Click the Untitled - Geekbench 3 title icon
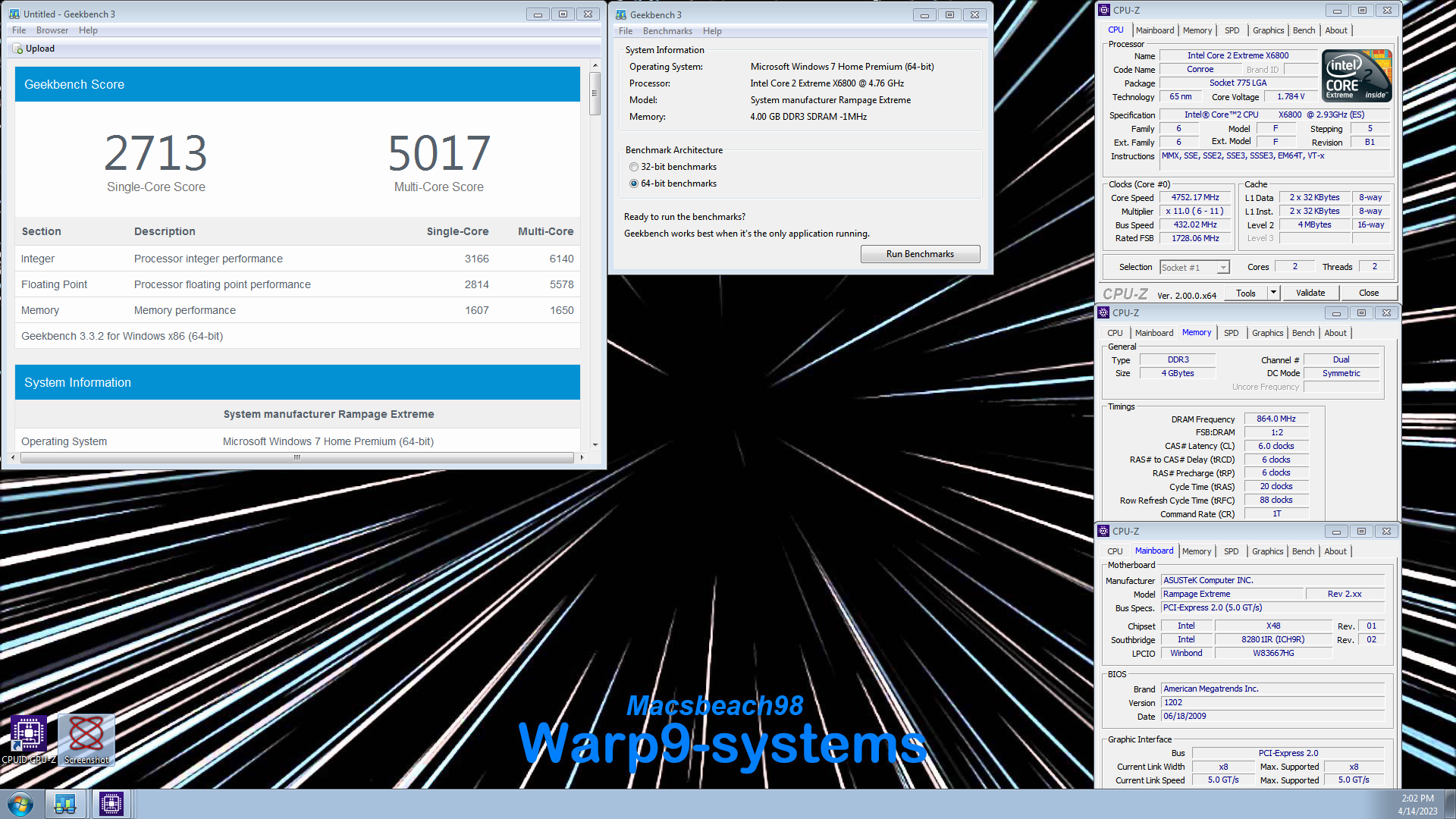The width and height of the screenshot is (1456, 819). (14, 14)
